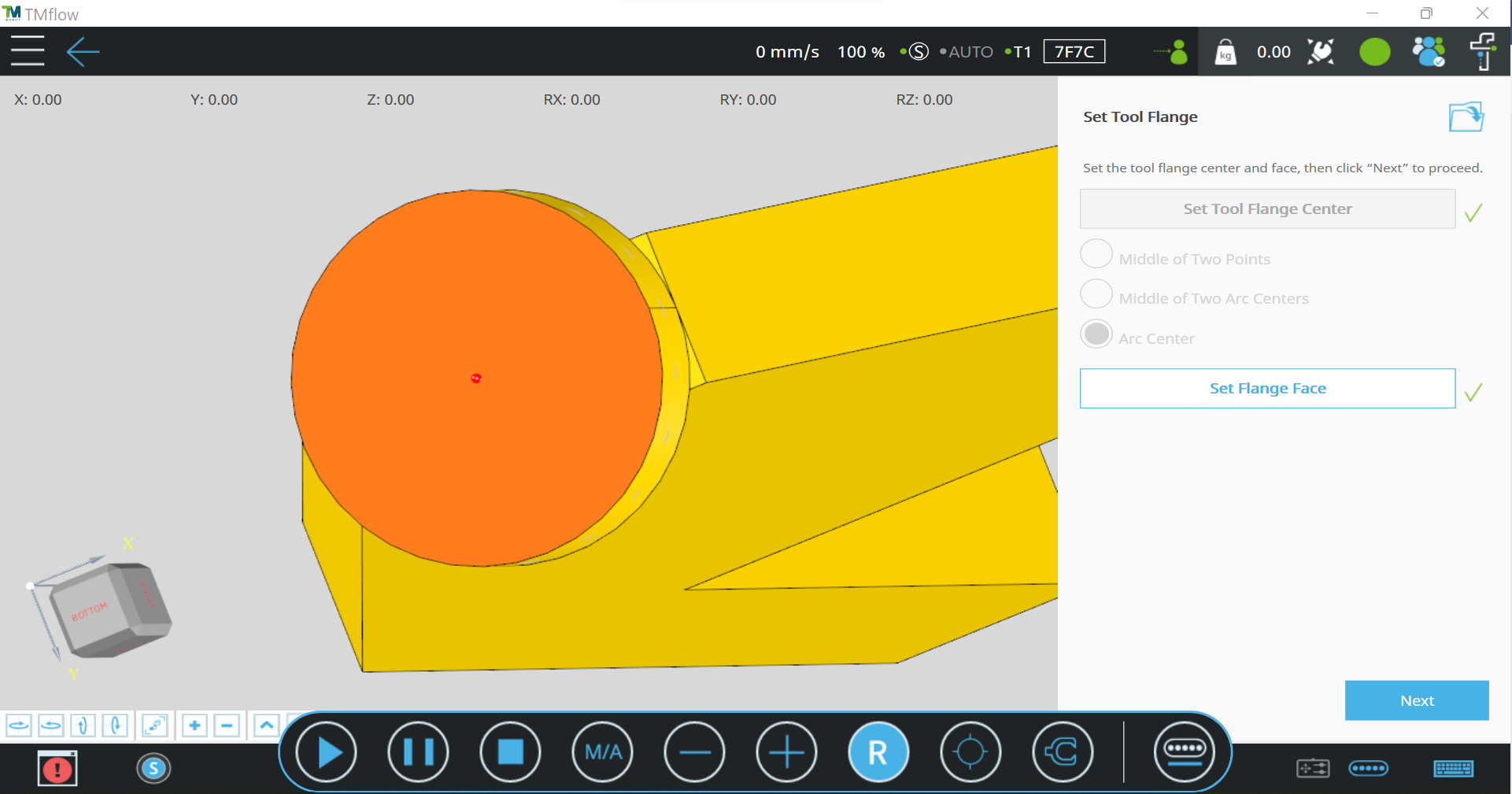Viewport: 1512px width, 794px height.
Task: Open the red error alert window icon
Action: pos(57,769)
